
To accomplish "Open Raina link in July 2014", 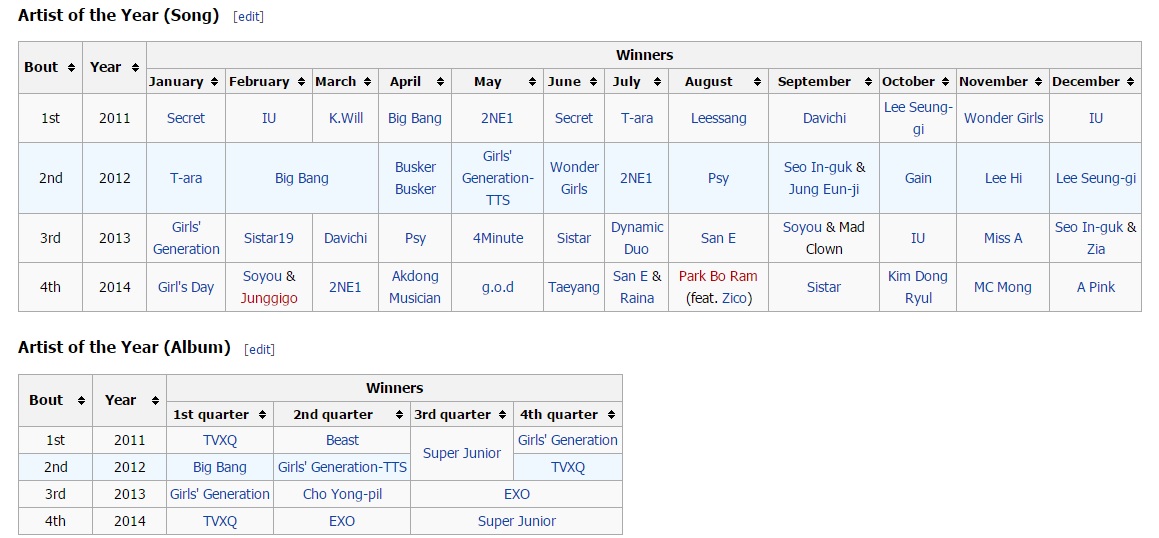I will [637, 299].
